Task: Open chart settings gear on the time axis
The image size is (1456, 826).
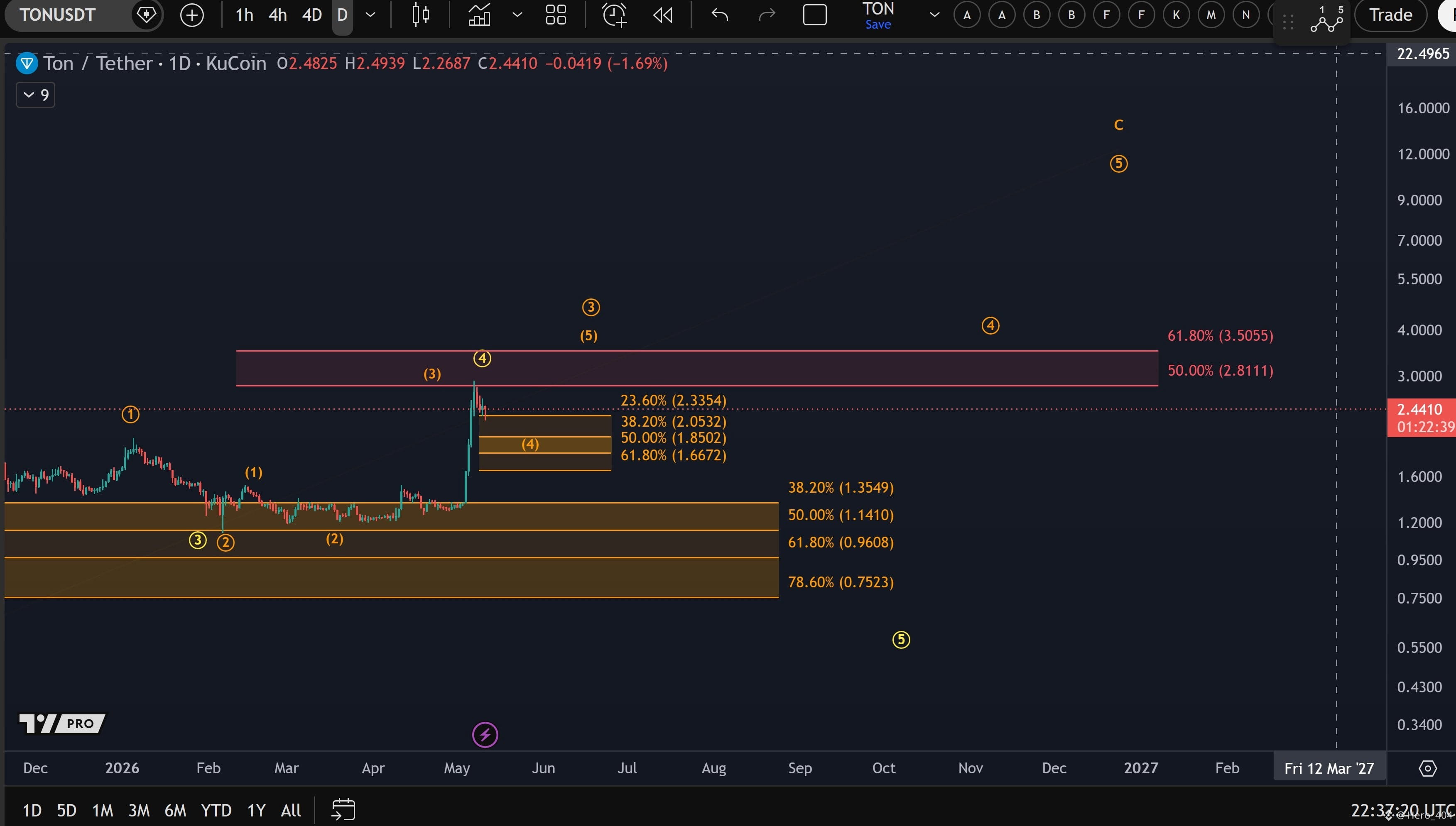Action: point(1428,768)
